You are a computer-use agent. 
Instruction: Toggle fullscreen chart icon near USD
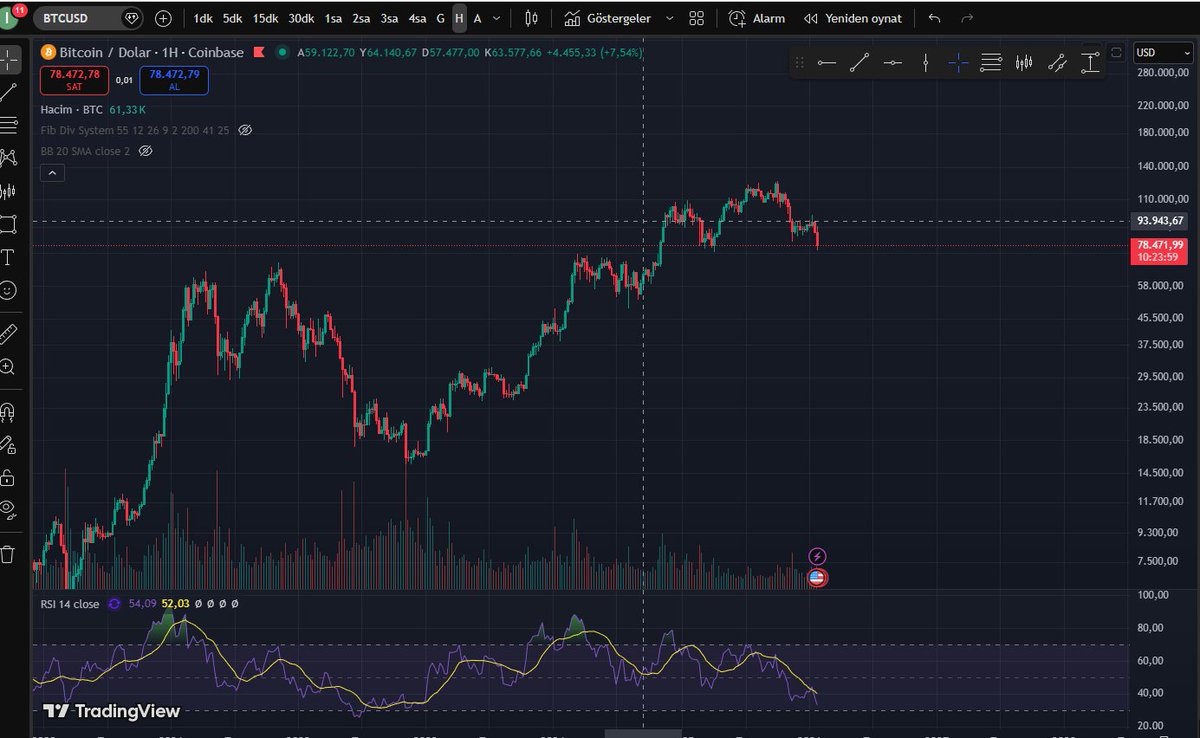(x=1117, y=52)
